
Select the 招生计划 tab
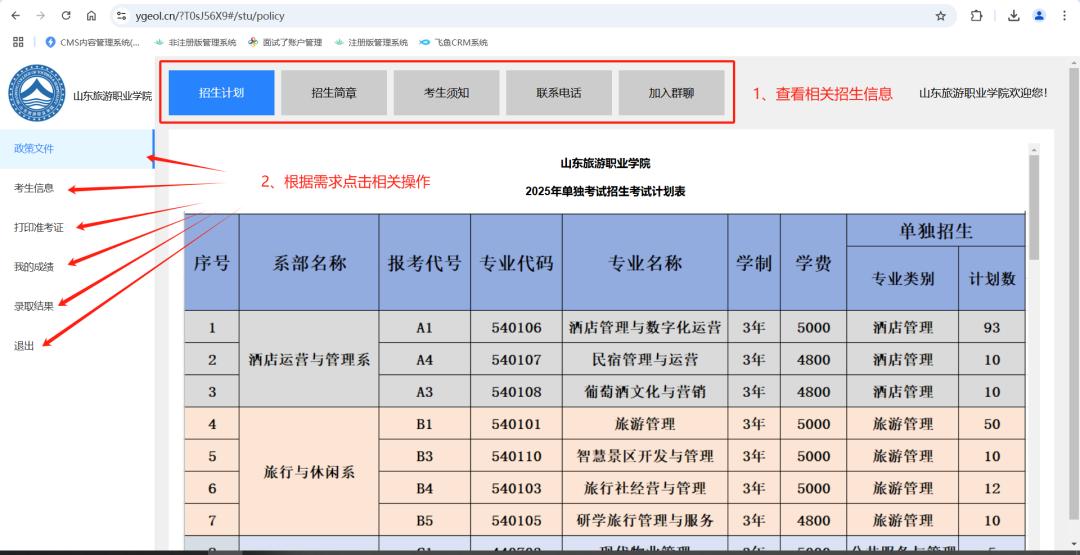pyautogui.click(x=221, y=93)
